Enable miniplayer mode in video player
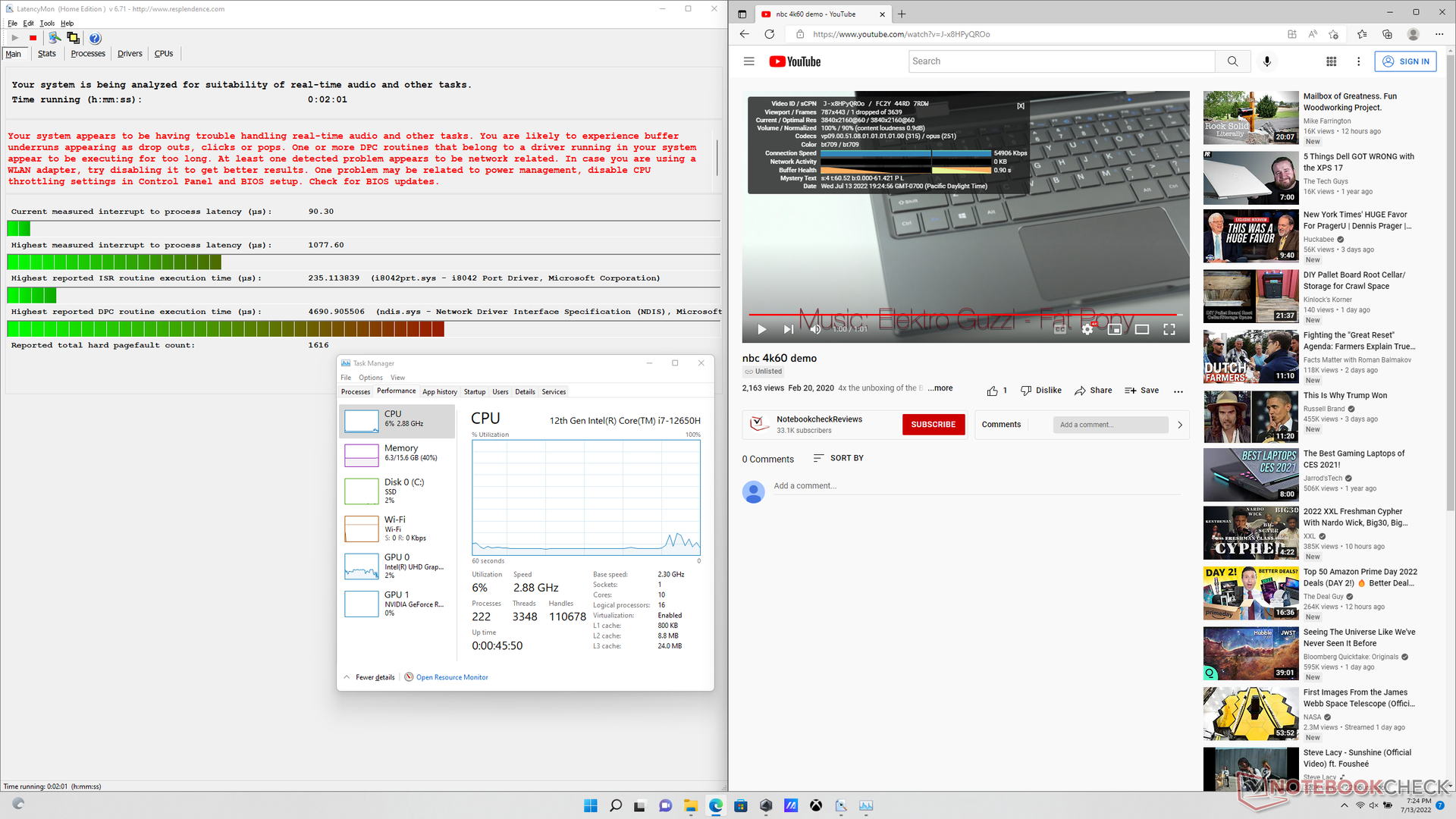This screenshot has height=819, width=1456. (1114, 329)
